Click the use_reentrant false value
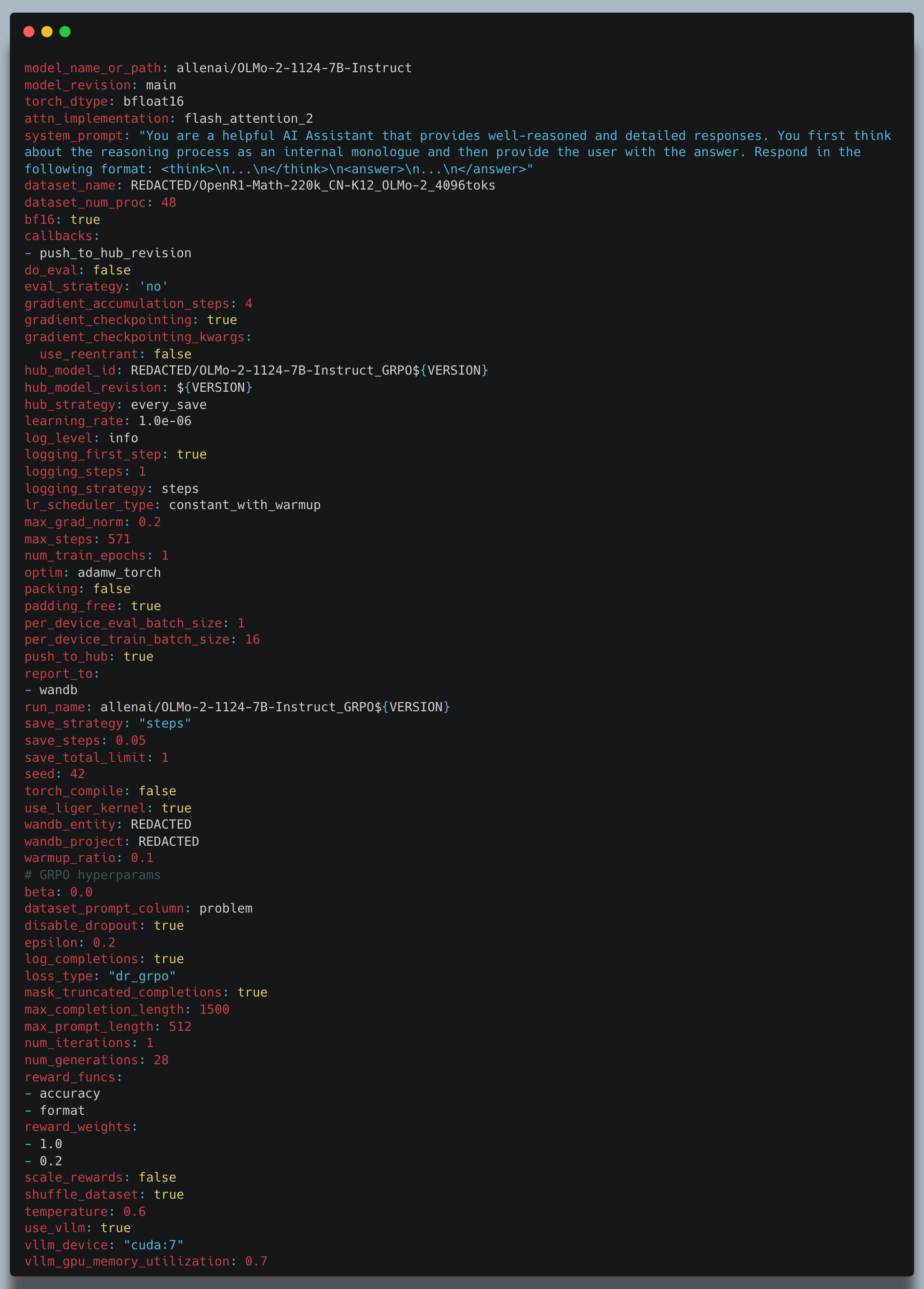The height and width of the screenshot is (1289, 924). click(172, 354)
